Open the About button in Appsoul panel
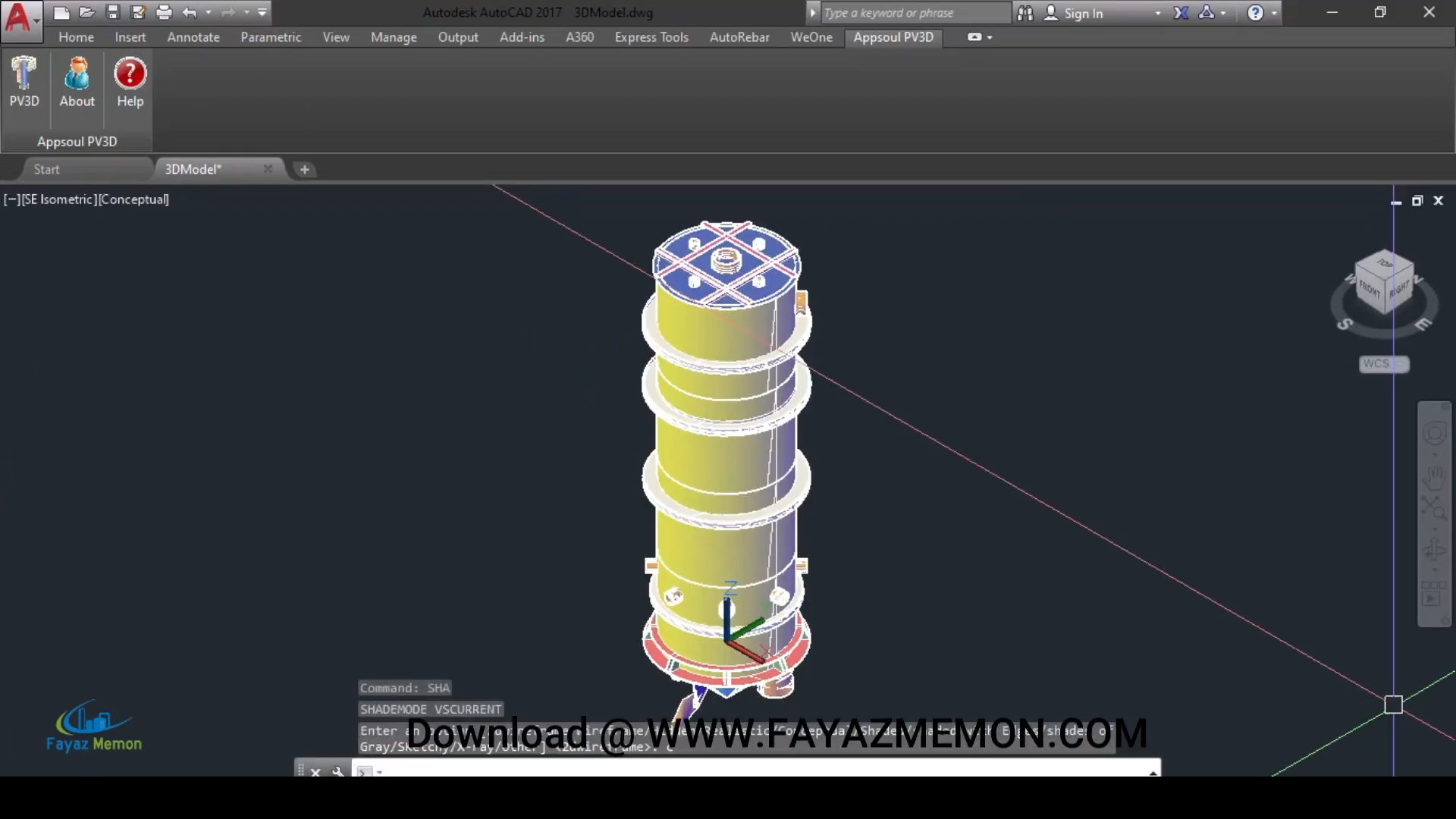Viewport: 1456px width, 819px height. (77, 83)
